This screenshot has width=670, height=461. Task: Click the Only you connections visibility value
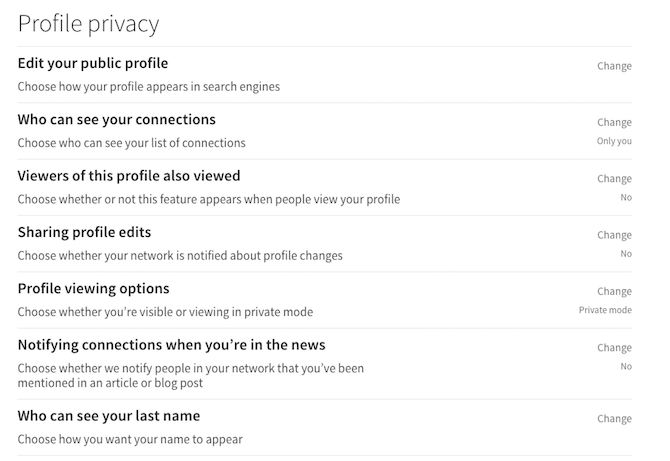coord(614,141)
